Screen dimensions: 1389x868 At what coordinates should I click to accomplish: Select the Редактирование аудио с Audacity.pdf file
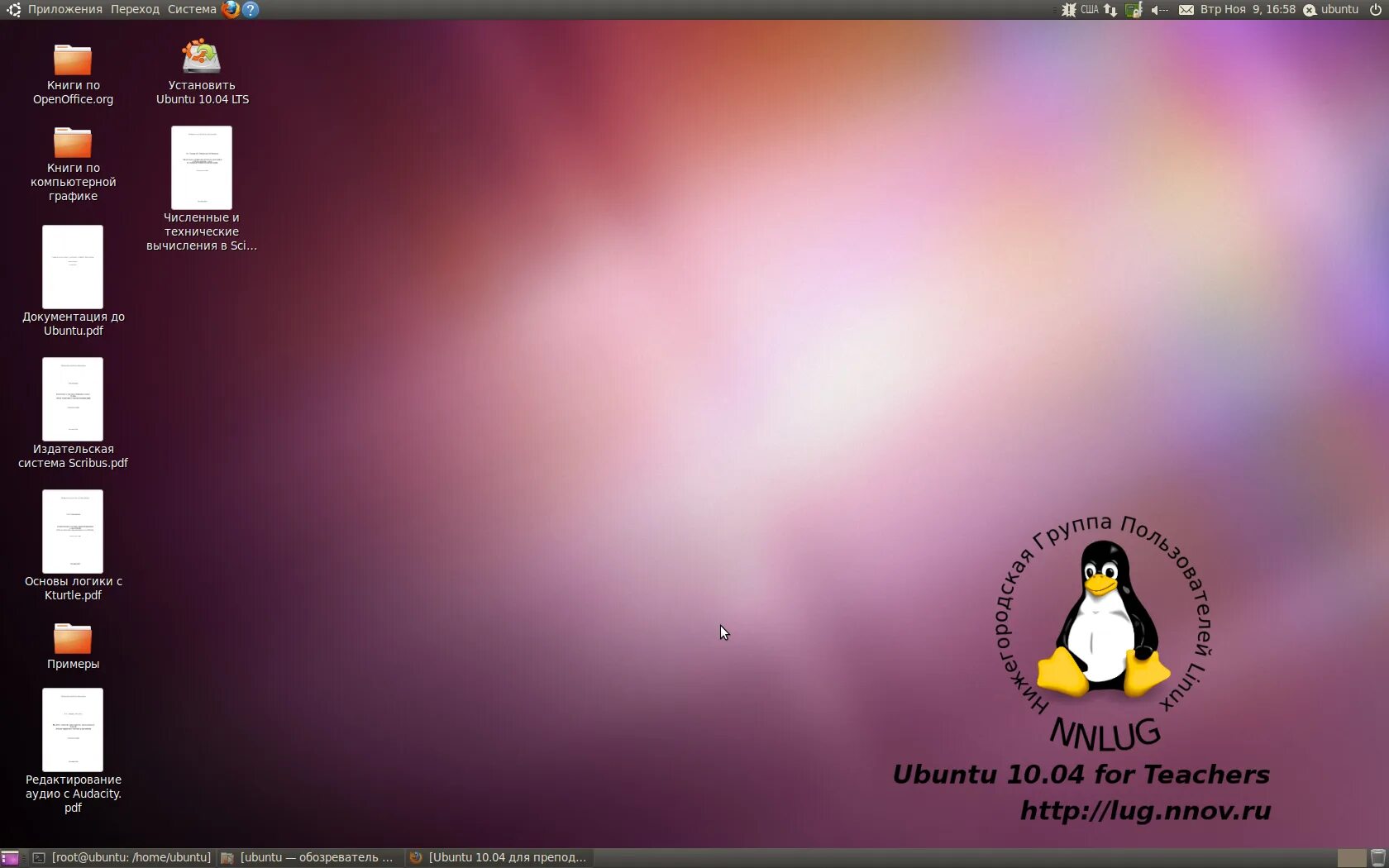73,751
